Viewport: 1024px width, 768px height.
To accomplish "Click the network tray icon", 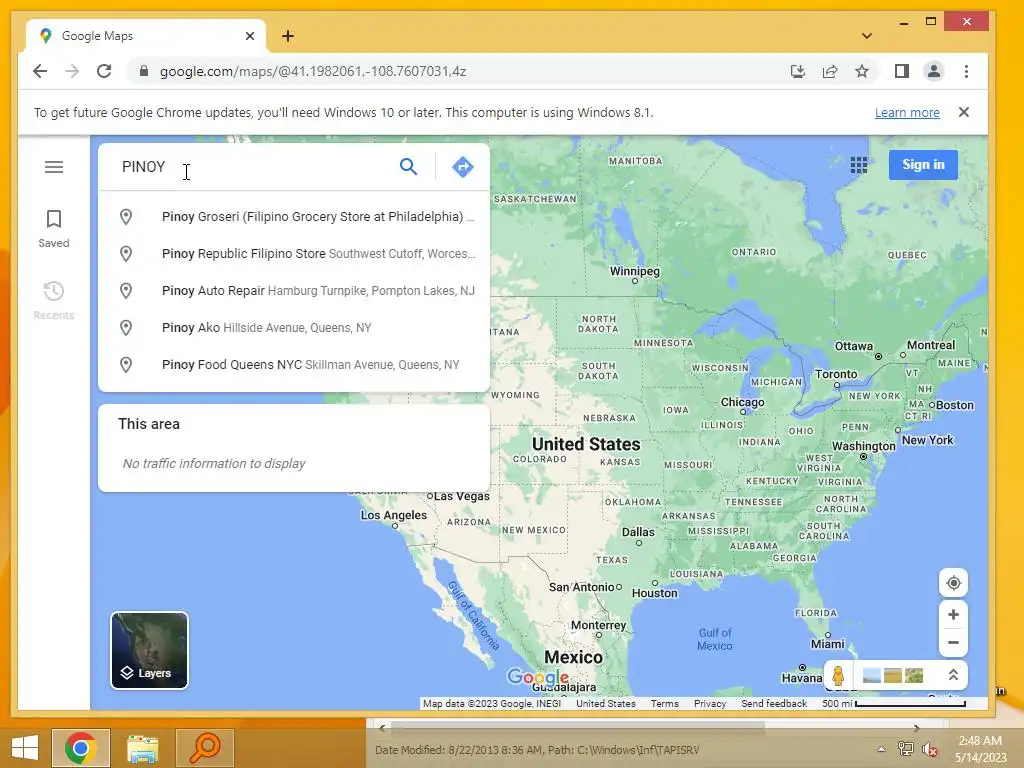I will [905, 749].
